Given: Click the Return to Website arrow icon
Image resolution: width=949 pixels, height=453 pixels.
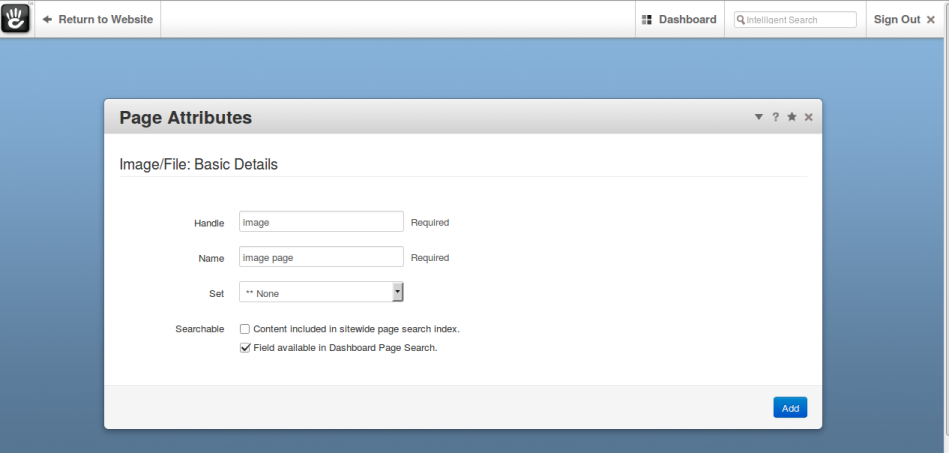Looking at the screenshot, I should tap(47, 19).
